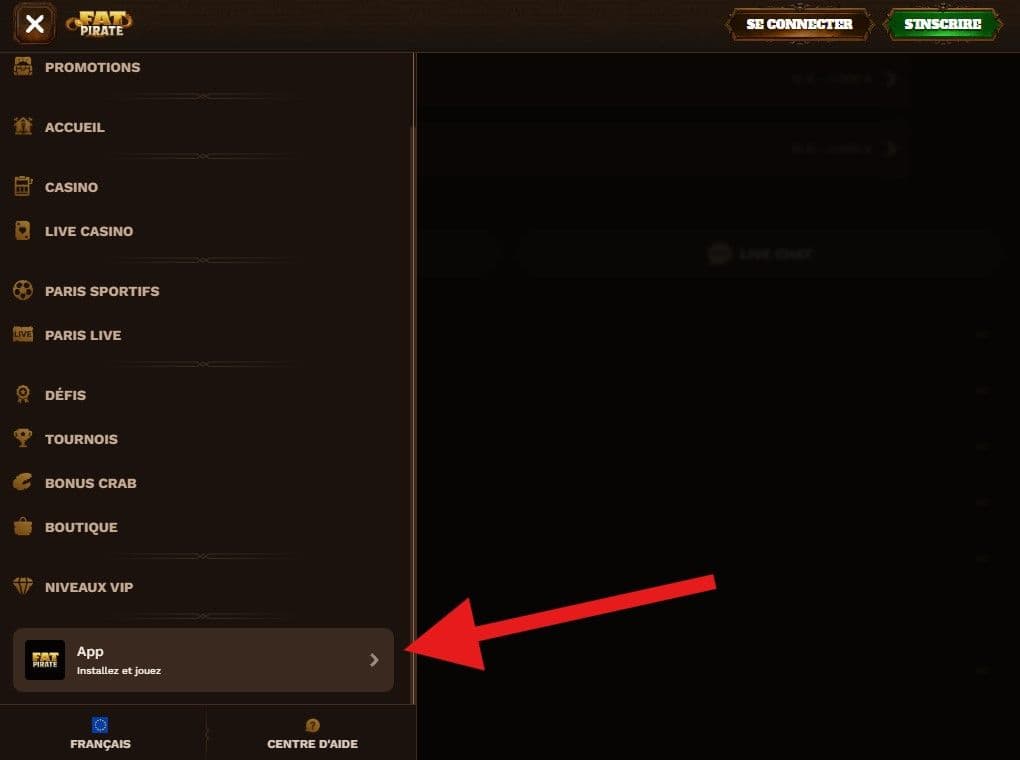Click the Bonus Crab claw icon
1020x760 pixels.
tap(23, 482)
